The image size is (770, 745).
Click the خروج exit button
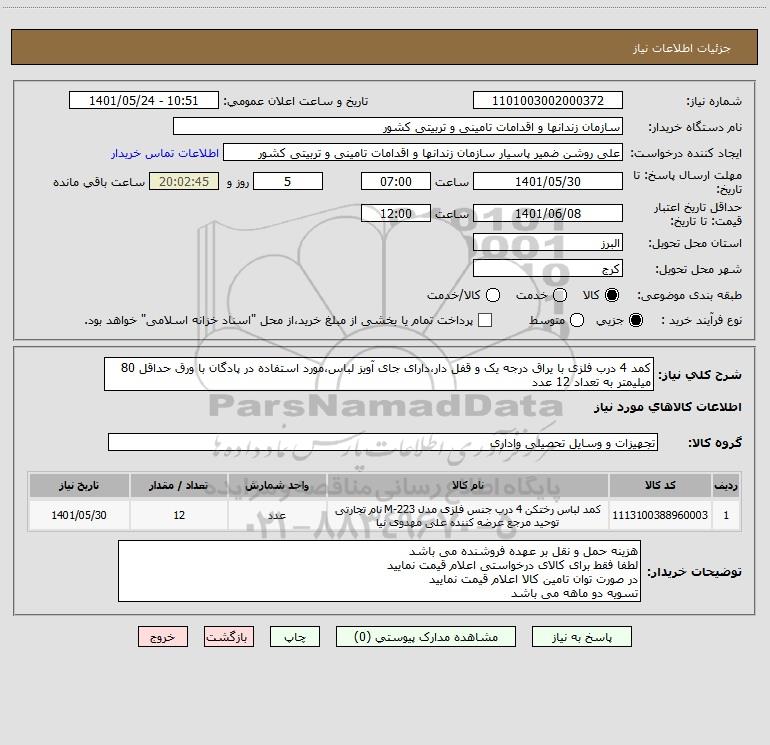click(x=163, y=637)
